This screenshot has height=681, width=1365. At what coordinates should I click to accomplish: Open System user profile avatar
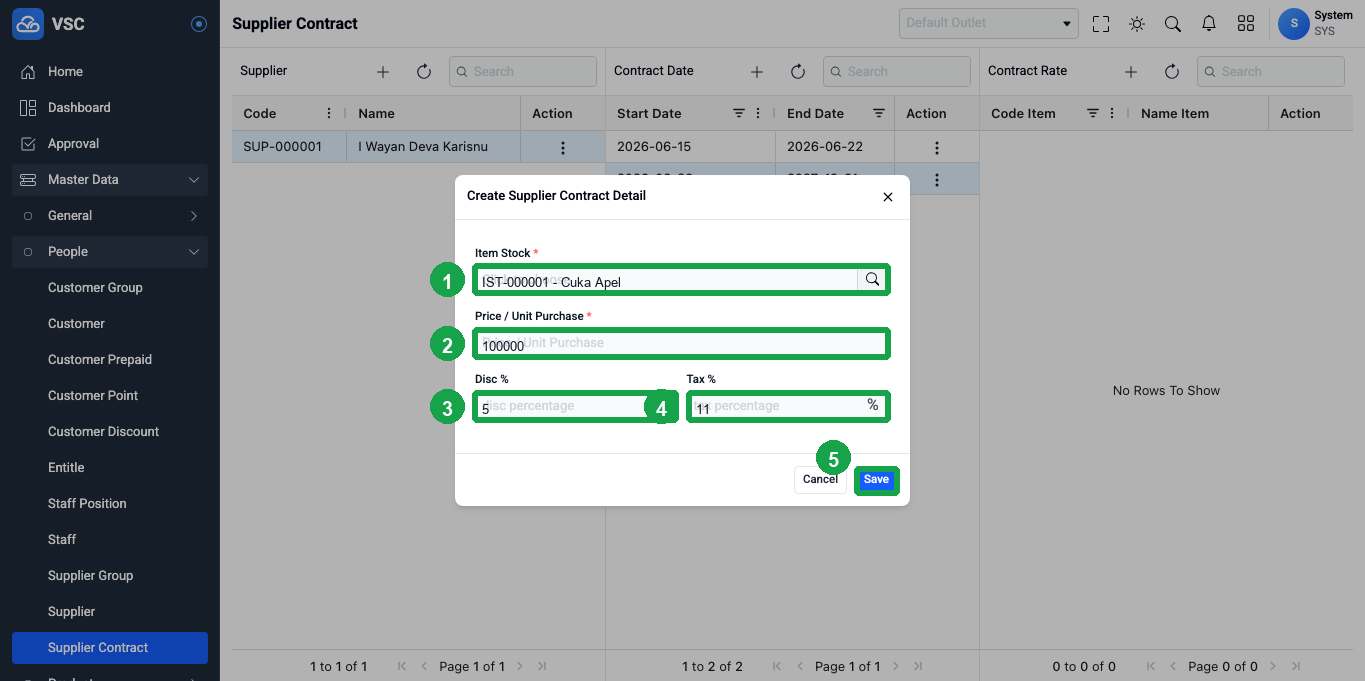(1294, 24)
